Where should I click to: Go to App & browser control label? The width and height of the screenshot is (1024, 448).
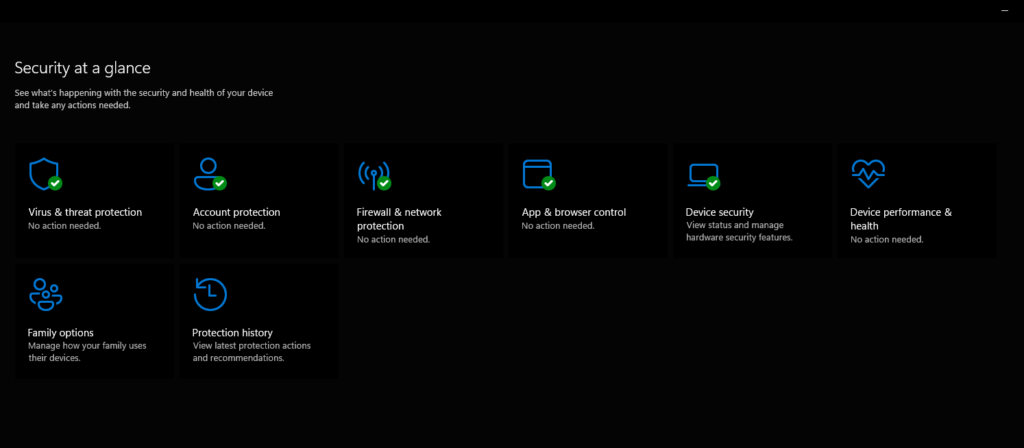point(574,212)
